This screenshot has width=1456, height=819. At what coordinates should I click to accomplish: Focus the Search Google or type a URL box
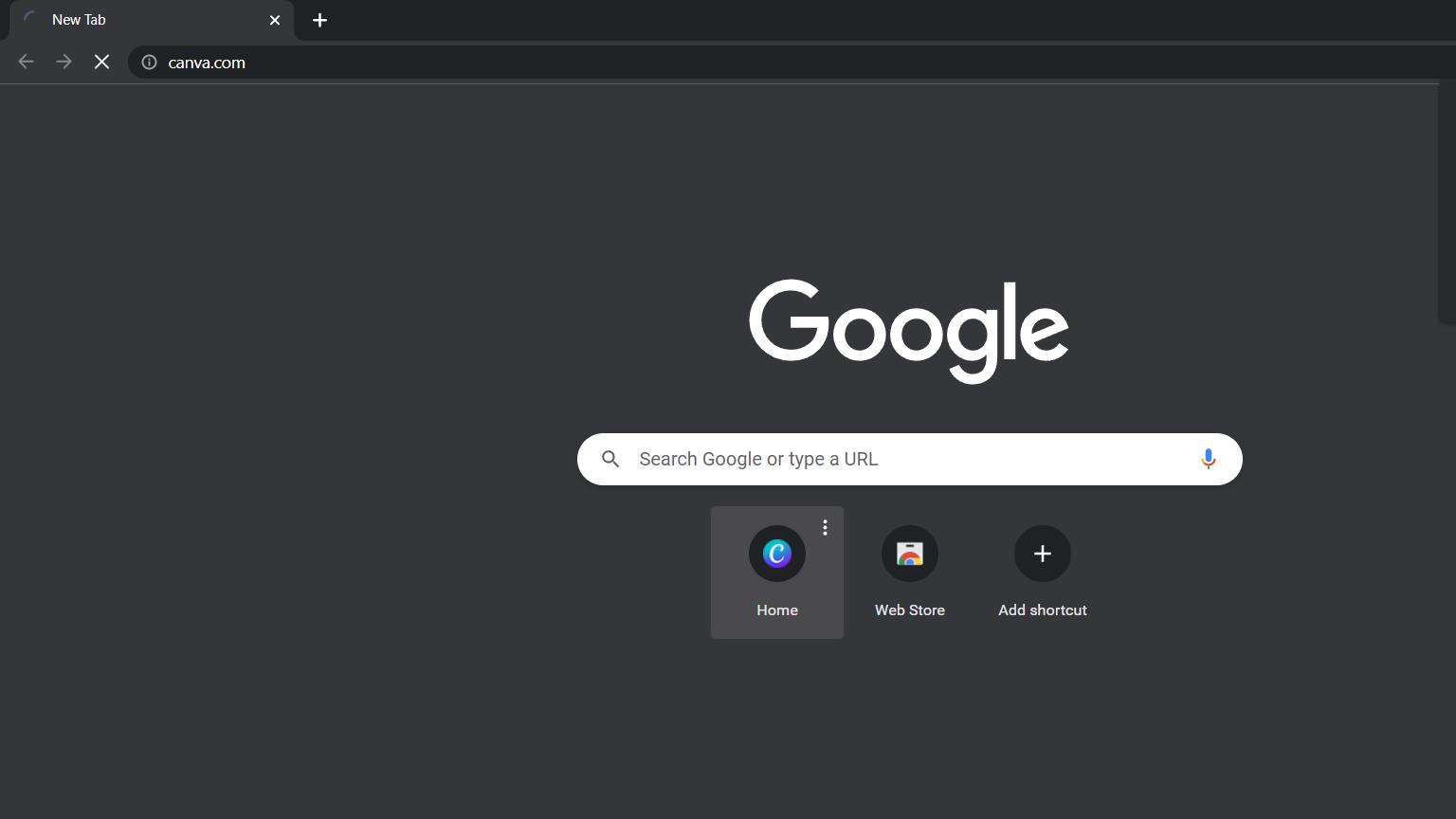coord(901,460)
